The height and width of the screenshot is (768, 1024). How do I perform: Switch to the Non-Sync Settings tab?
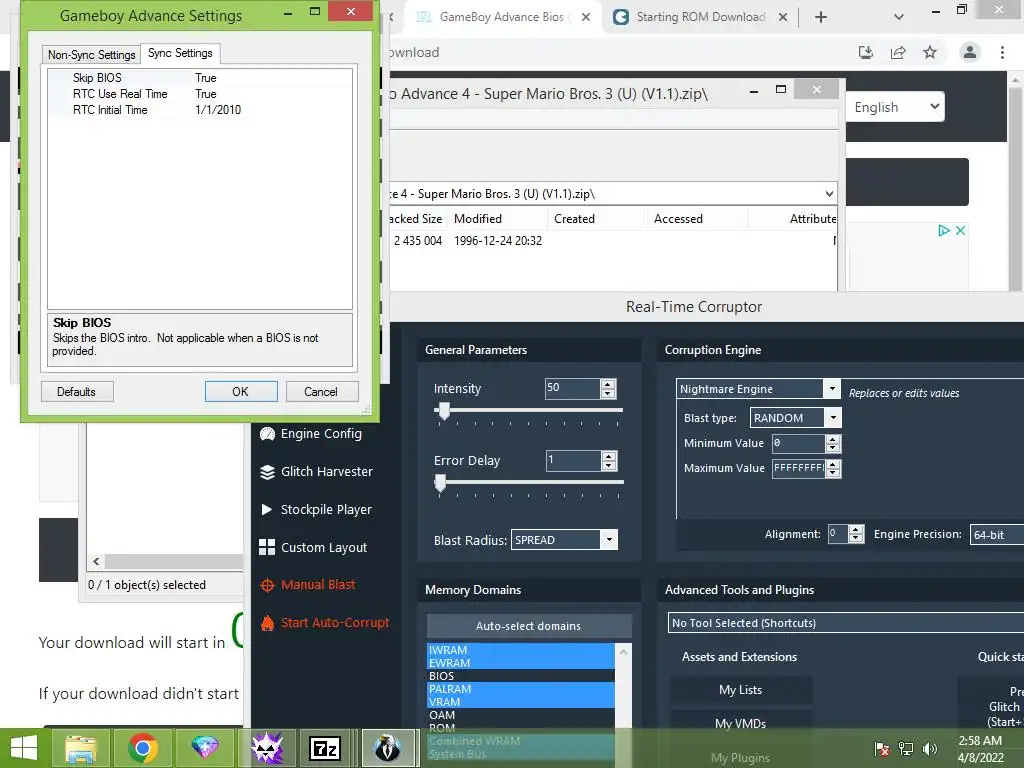pyautogui.click(x=91, y=55)
